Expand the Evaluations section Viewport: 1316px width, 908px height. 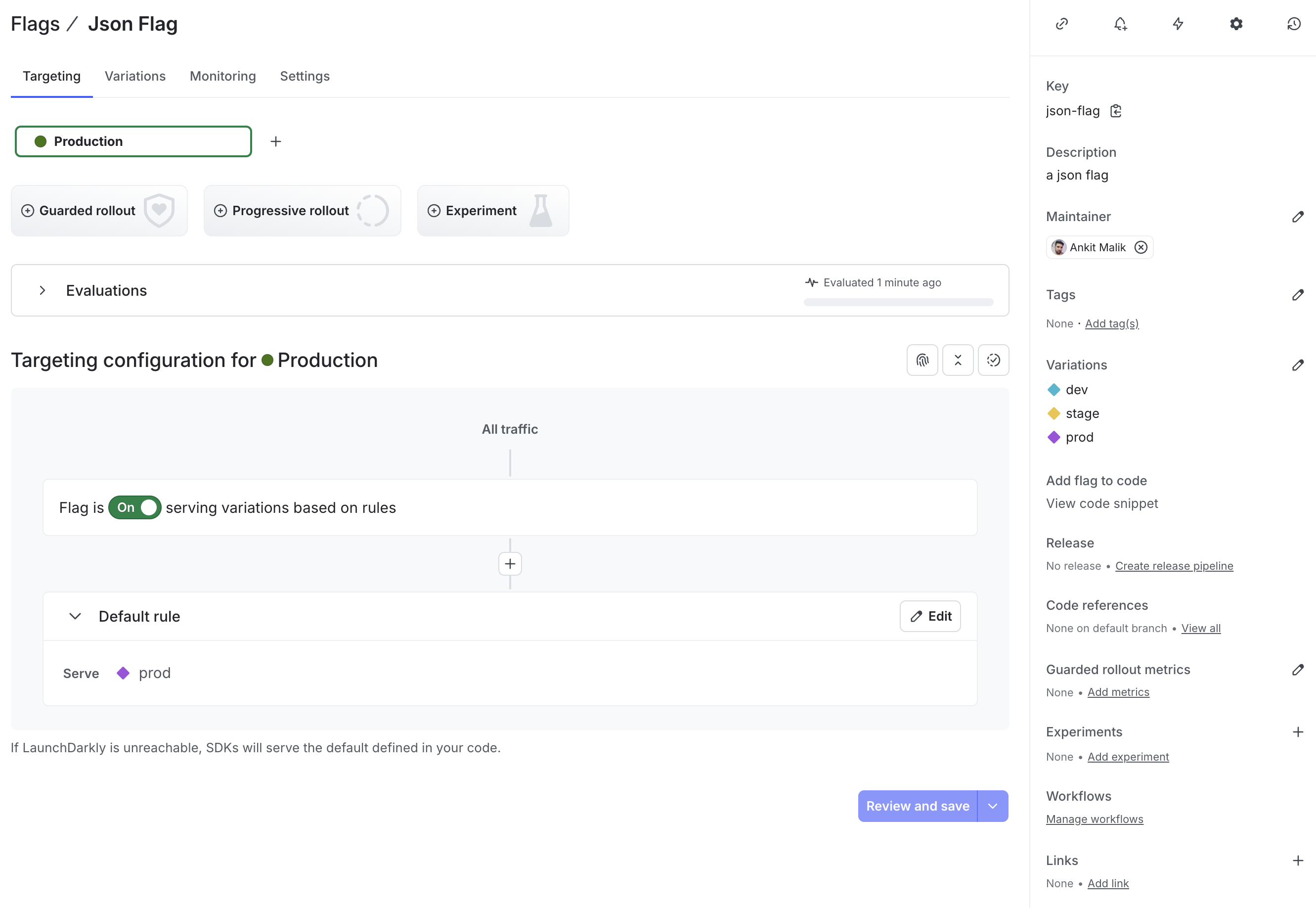click(x=42, y=291)
